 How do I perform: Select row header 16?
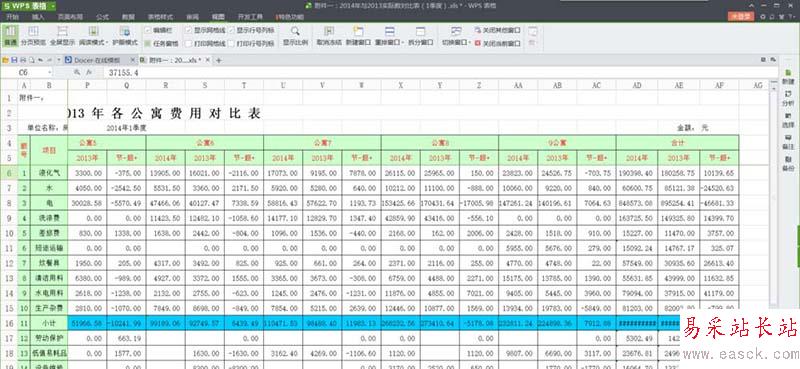tap(9, 323)
